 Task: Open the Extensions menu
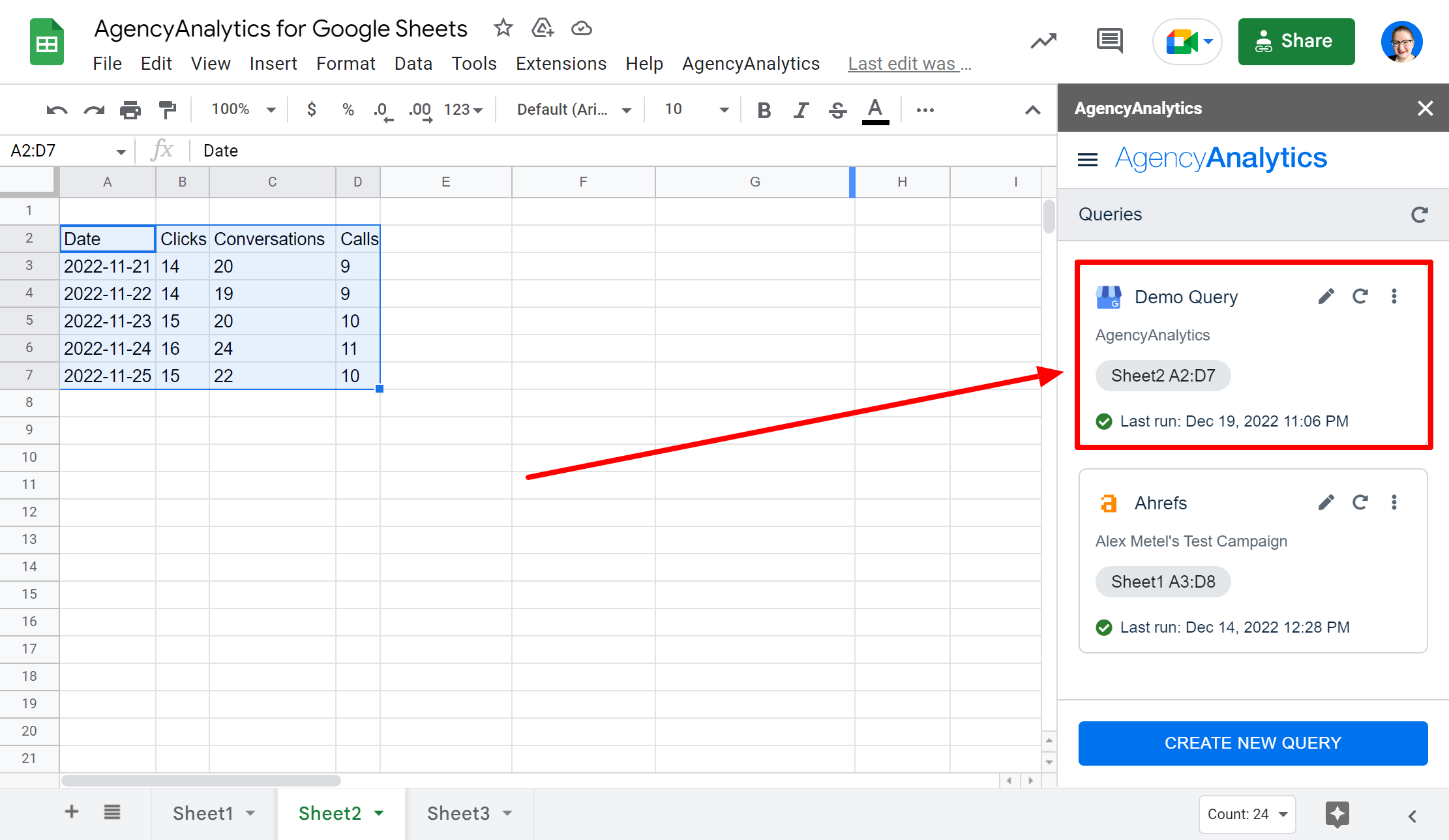pyautogui.click(x=561, y=64)
